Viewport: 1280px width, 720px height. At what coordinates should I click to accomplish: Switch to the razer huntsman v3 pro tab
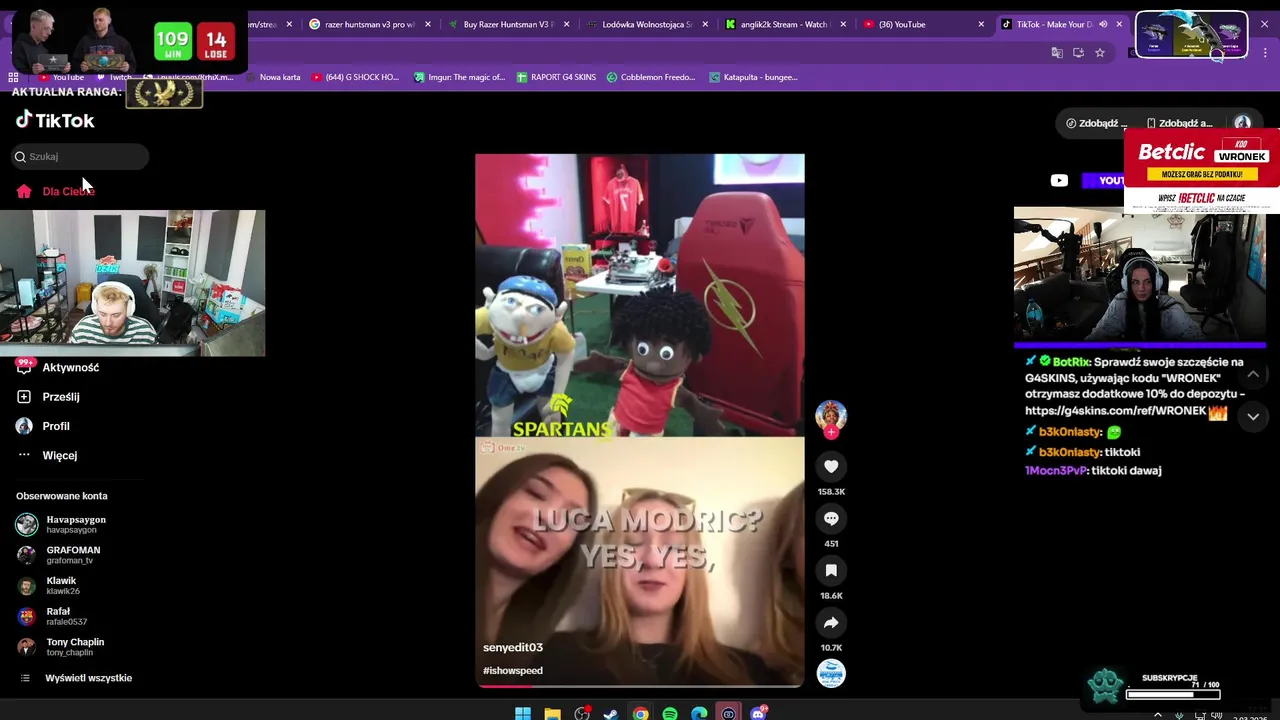[x=370, y=24]
